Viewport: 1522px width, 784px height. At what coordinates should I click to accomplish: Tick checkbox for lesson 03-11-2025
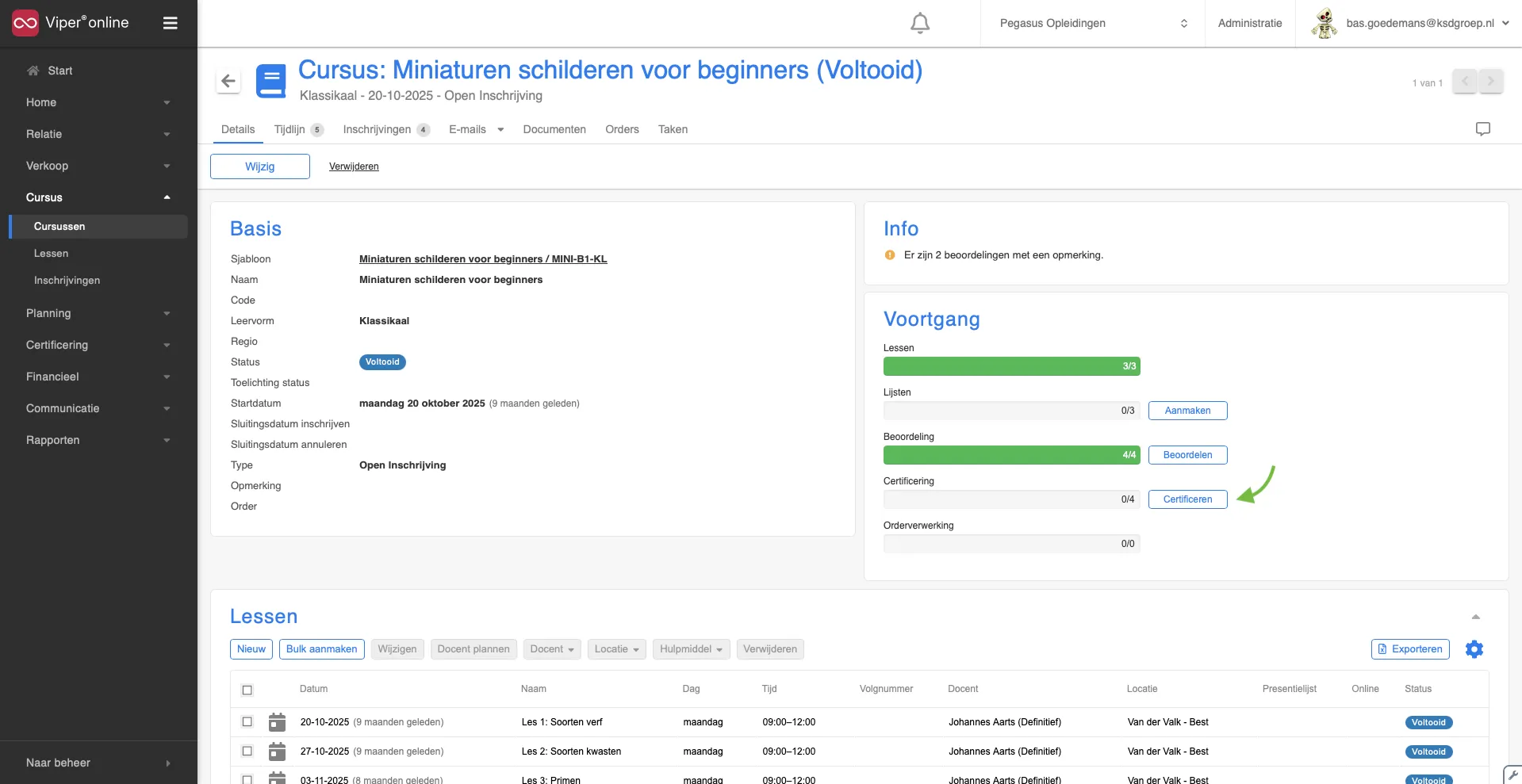[x=247, y=780]
